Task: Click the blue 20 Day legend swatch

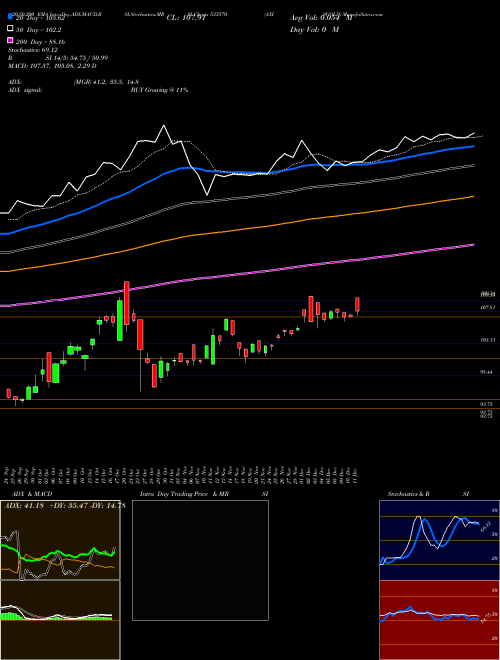Action: [x=10, y=18]
